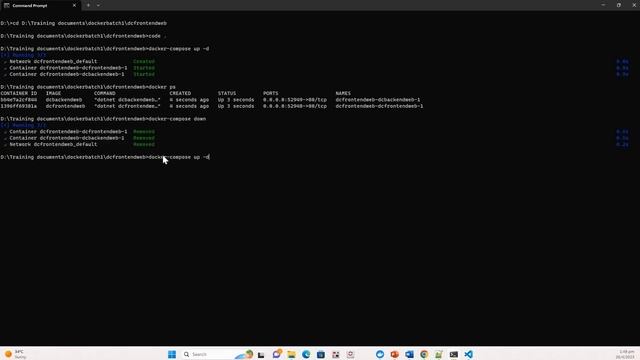
Task: Click the 'docker-compose down' command line
Action: click(x=103, y=119)
